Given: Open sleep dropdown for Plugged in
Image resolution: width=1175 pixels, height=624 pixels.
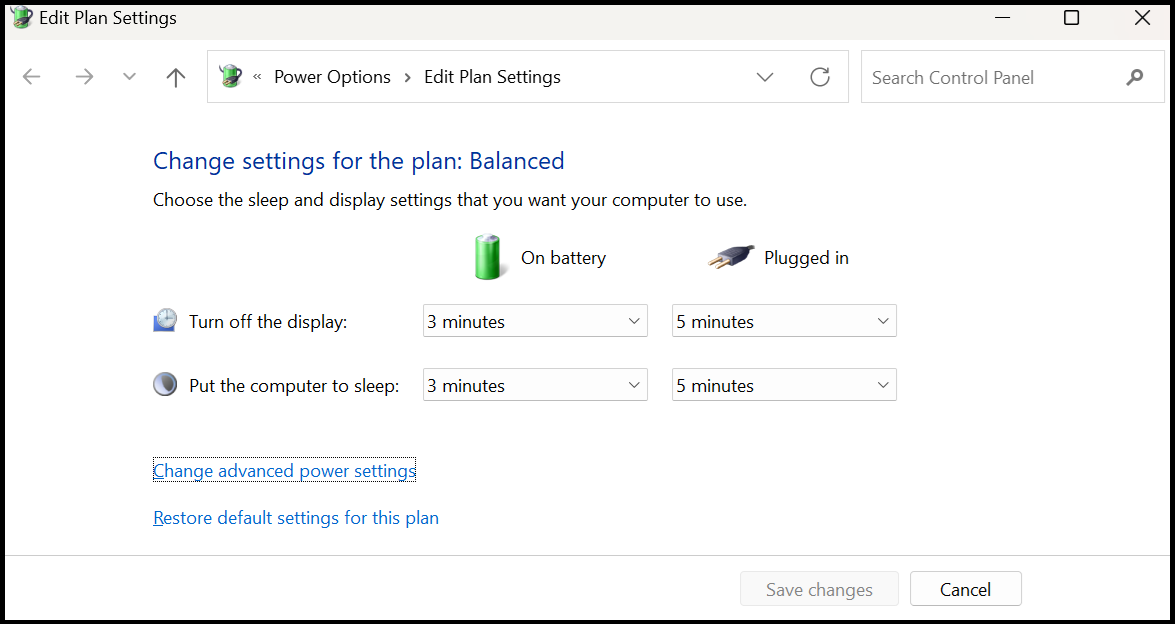Looking at the screenshot, I should 784,385.
